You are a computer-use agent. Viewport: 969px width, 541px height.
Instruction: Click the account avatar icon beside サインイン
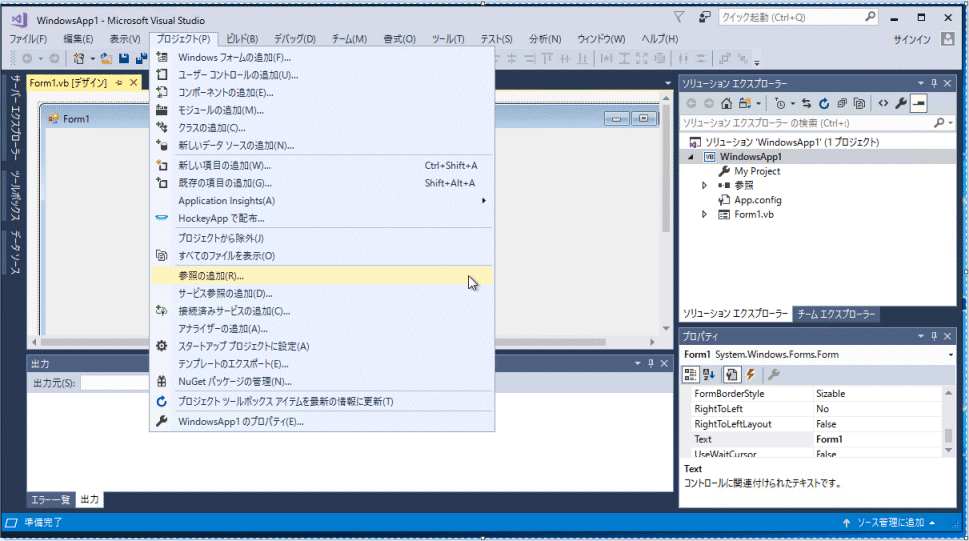tap(947, 39)
